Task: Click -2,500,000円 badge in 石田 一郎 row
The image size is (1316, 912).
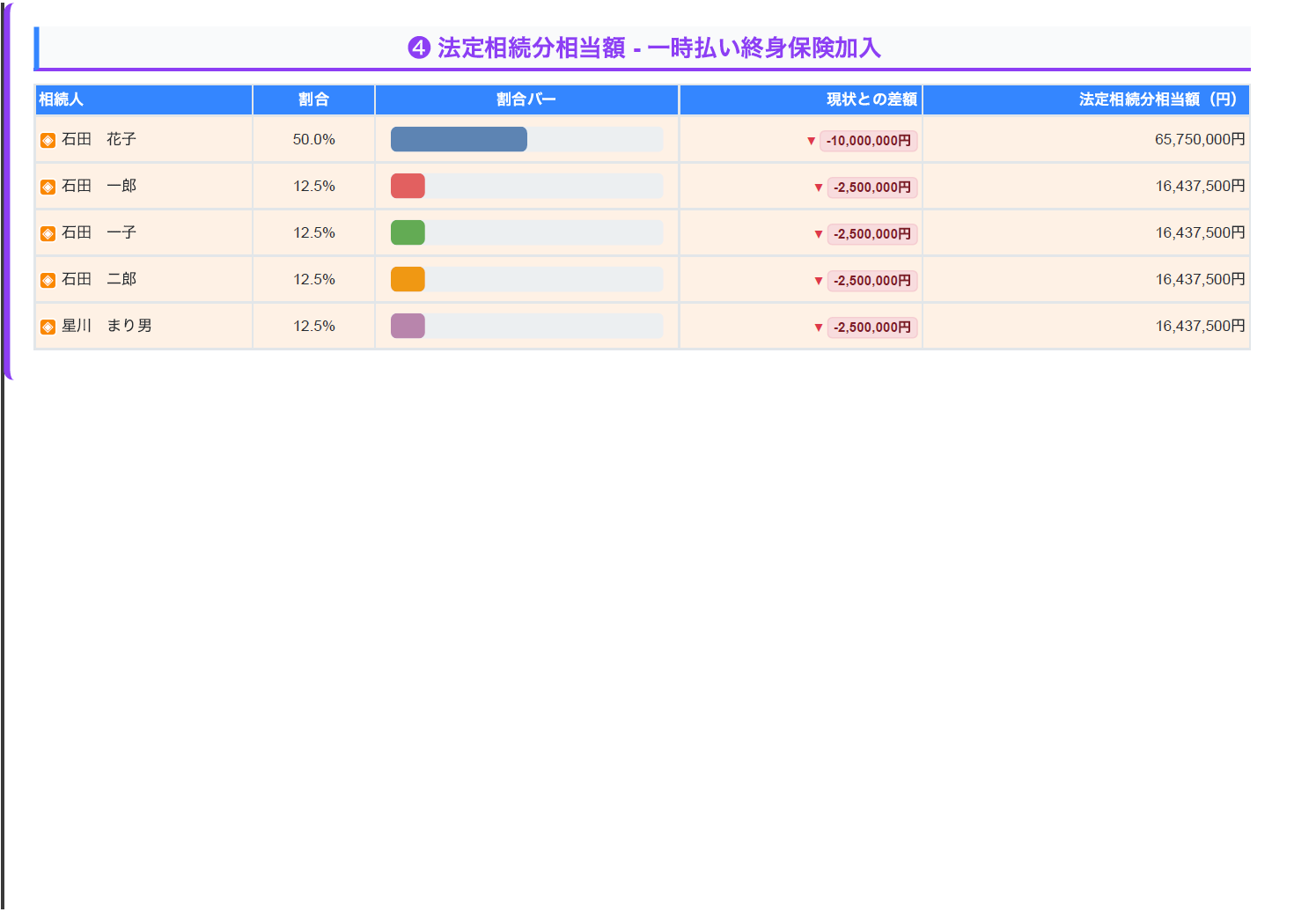Action: click(x=872, y=188)
